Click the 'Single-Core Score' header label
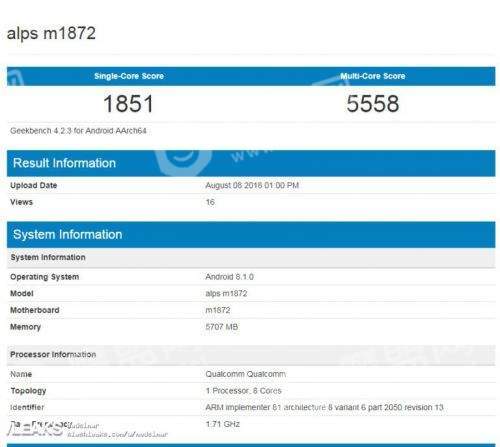The width and height of the screenshot is (500, 447). (x=129, y=76)
